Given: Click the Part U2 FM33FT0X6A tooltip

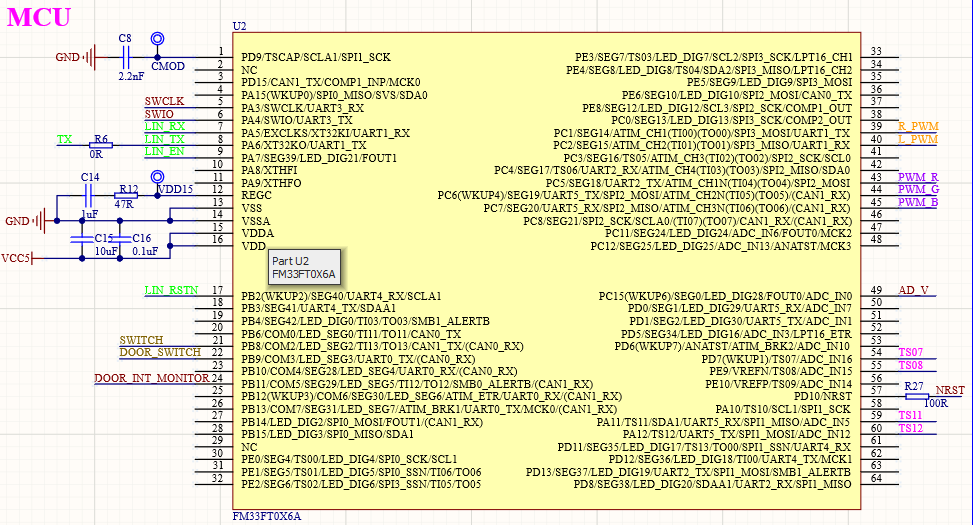Looking at the screenshot, I should pyautogui.click(x=305, y=267).
